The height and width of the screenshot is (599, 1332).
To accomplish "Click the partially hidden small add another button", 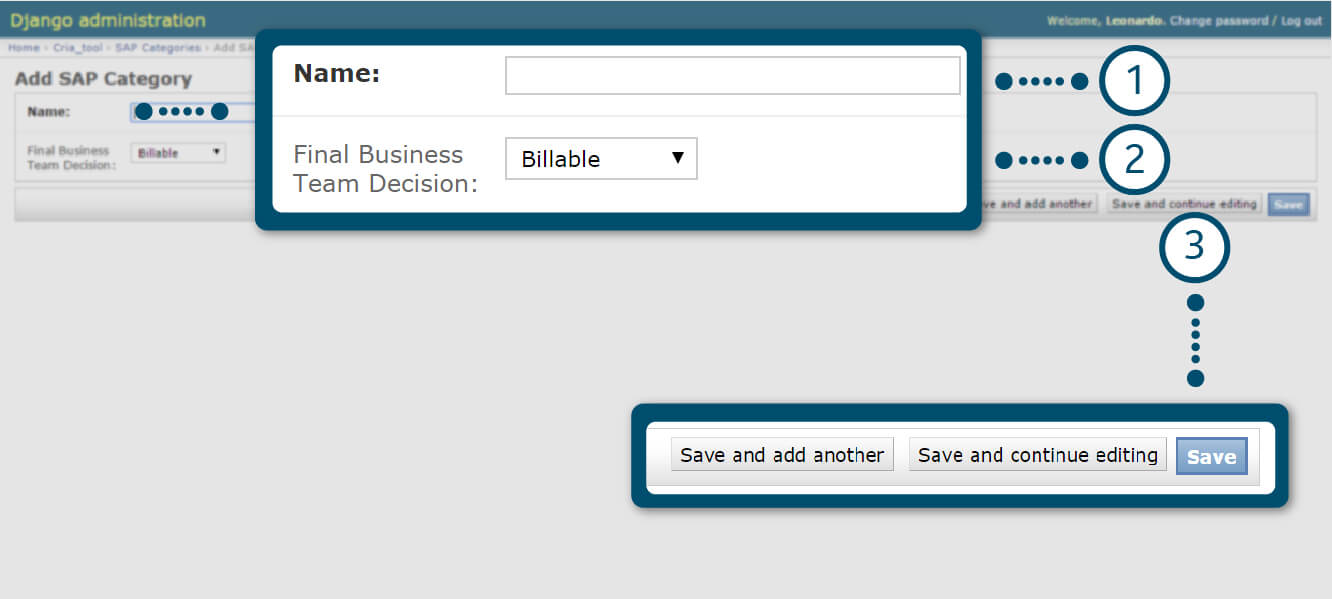I will (1036, 204).
